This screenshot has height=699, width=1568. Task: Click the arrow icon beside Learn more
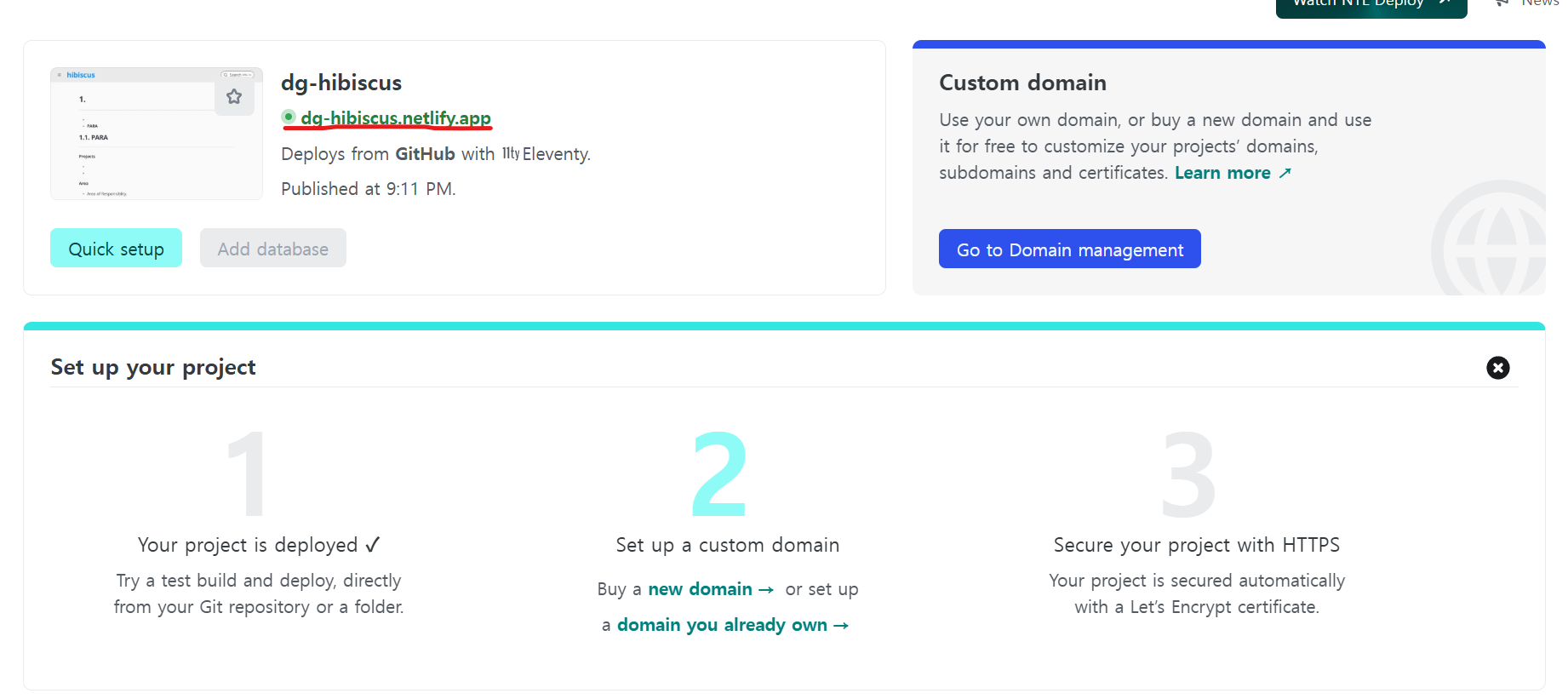1285,174
